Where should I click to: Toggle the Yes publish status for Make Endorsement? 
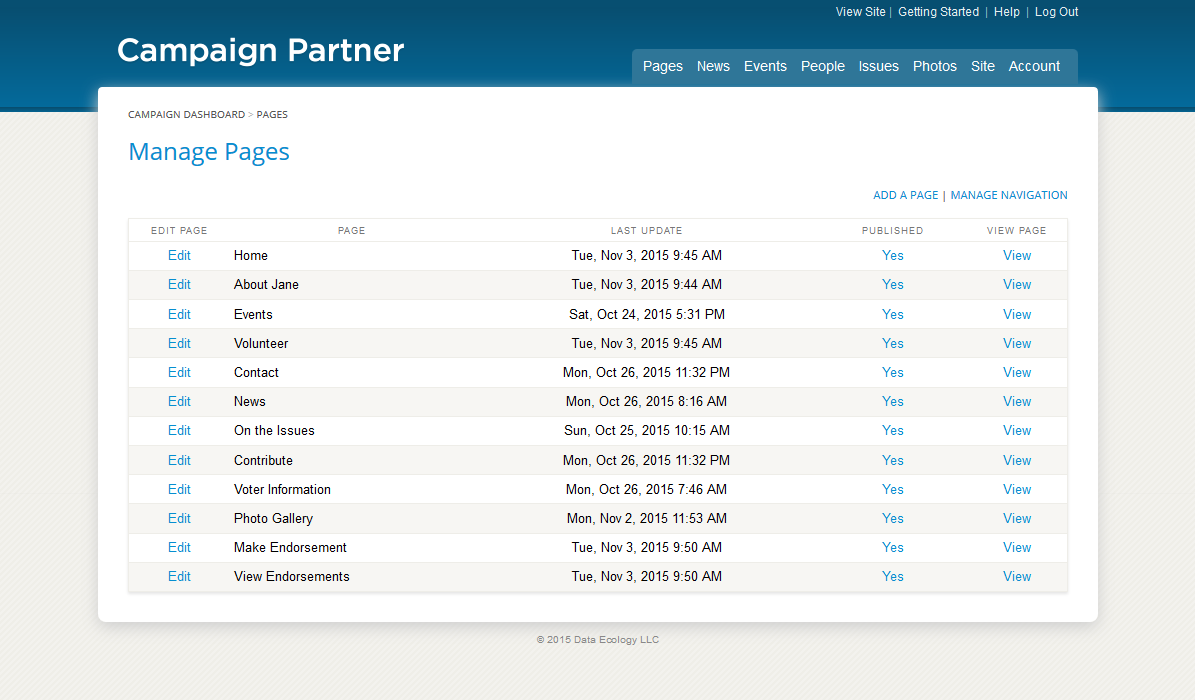click(892, 547)
